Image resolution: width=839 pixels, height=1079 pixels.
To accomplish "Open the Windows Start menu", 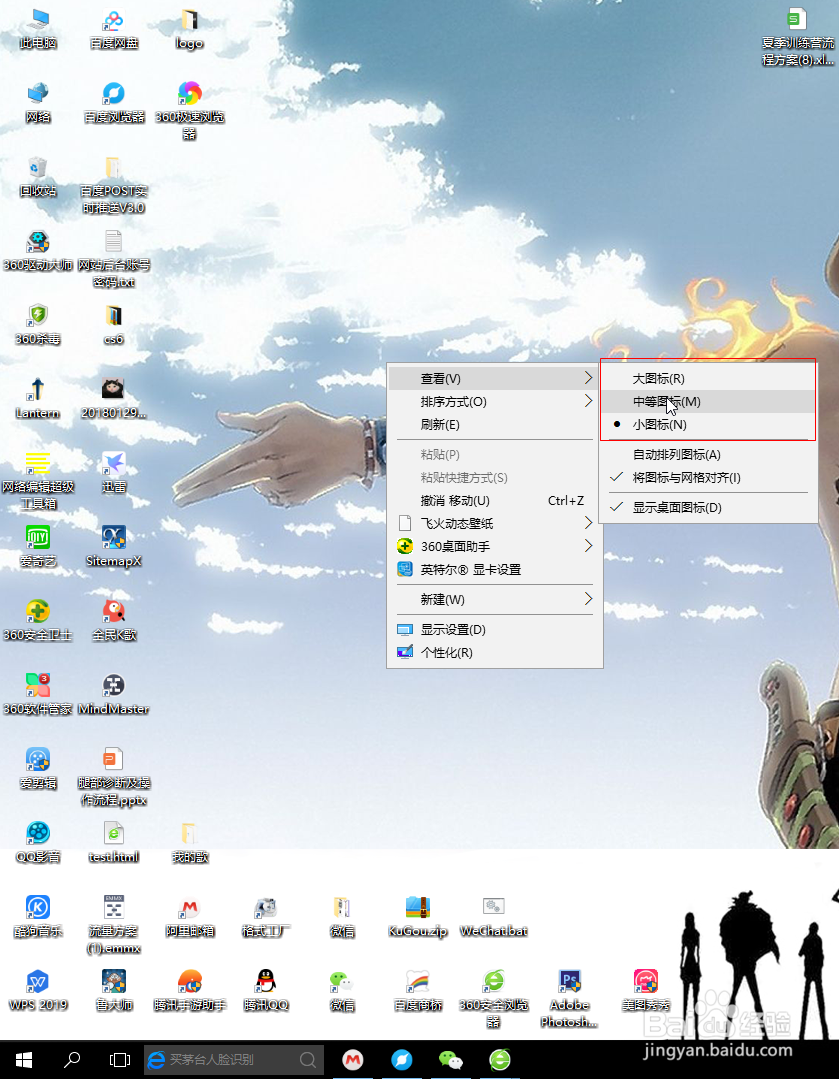I will 23,1060.
